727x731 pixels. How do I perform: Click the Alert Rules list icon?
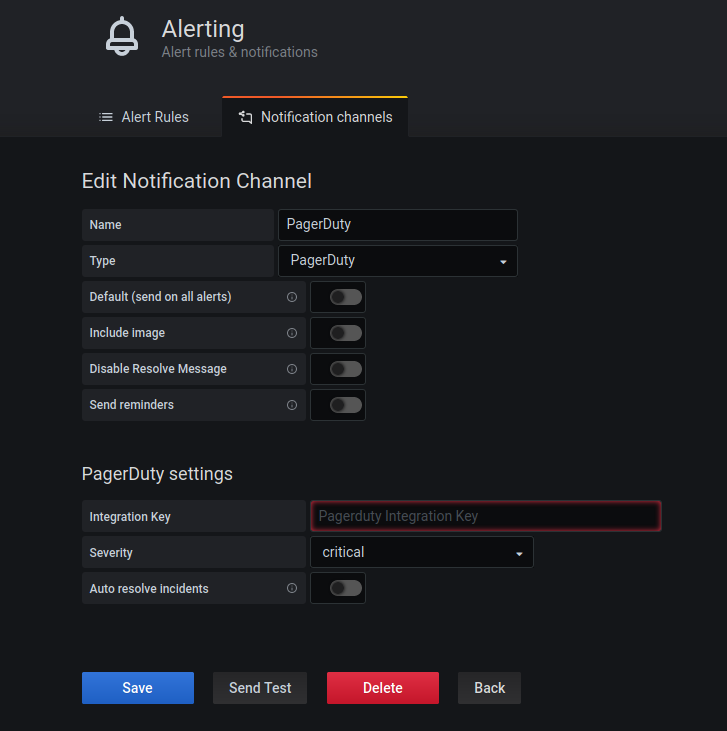click(106, 117)
